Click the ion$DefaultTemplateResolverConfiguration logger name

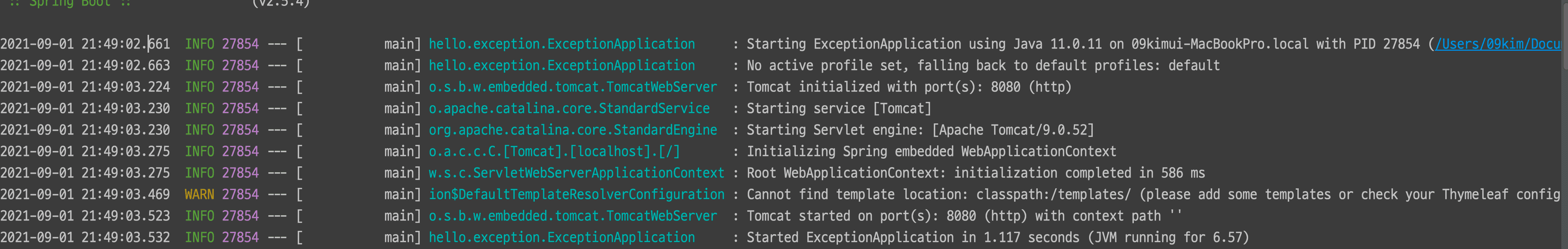(576, 194)
